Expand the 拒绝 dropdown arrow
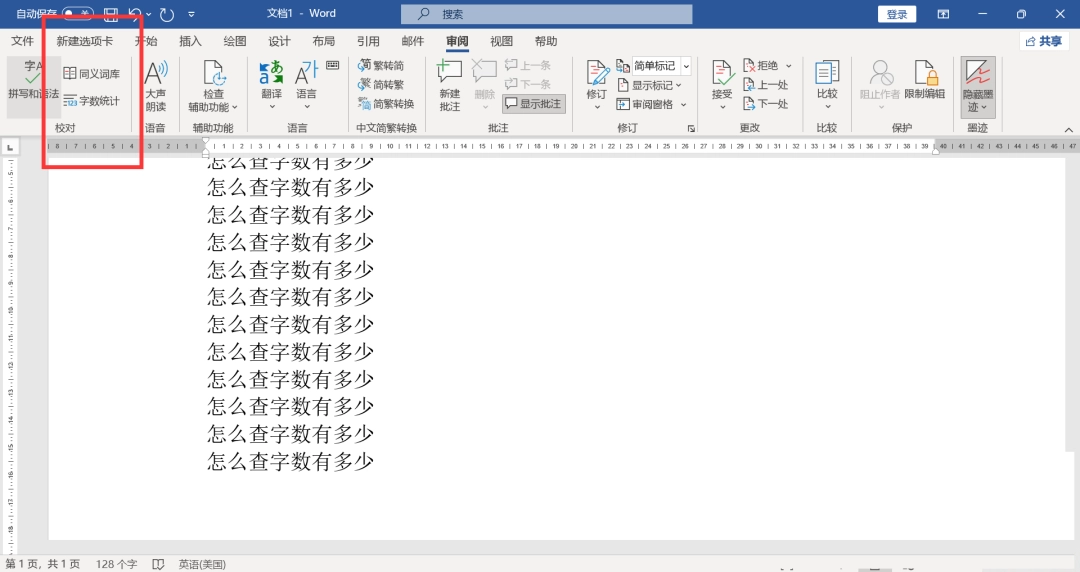This screenshot has width=1080, height=572. click(x=789, y=66)
